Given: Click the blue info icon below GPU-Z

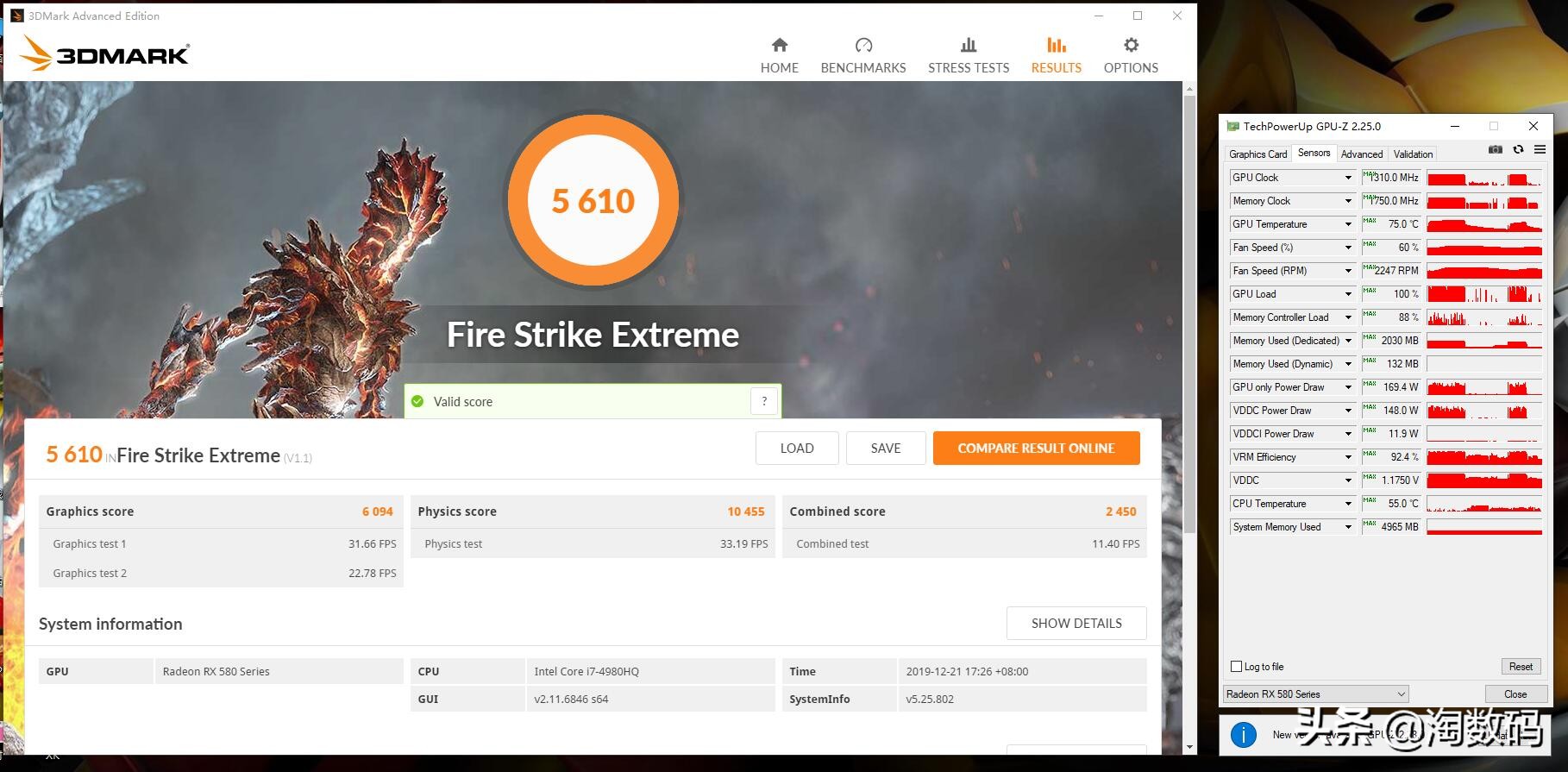Looking at the screenshot, I should 1243,734.
